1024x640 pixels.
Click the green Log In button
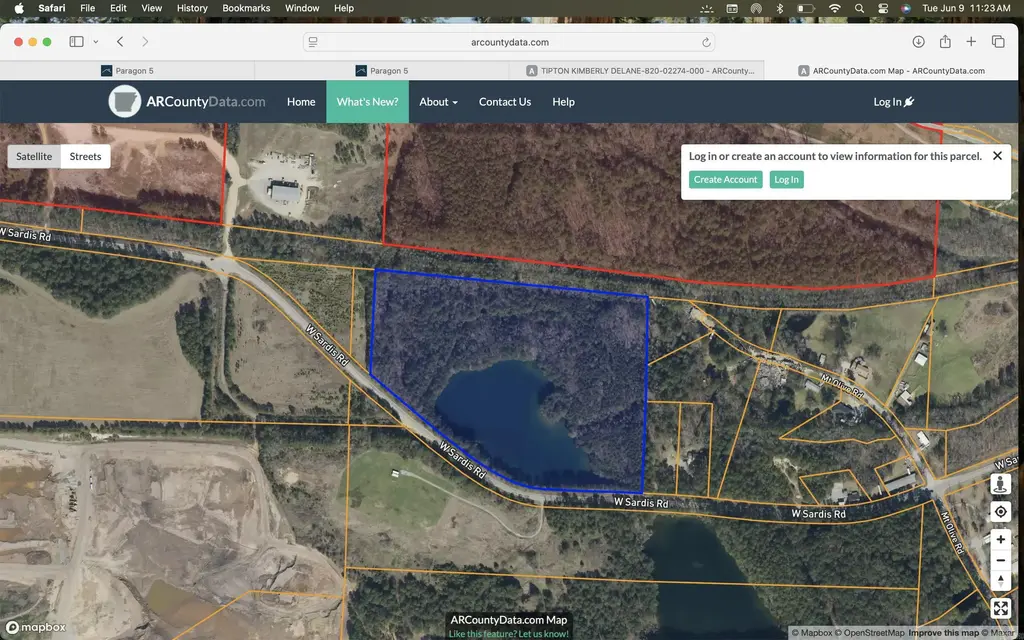[x=786, y=180]
